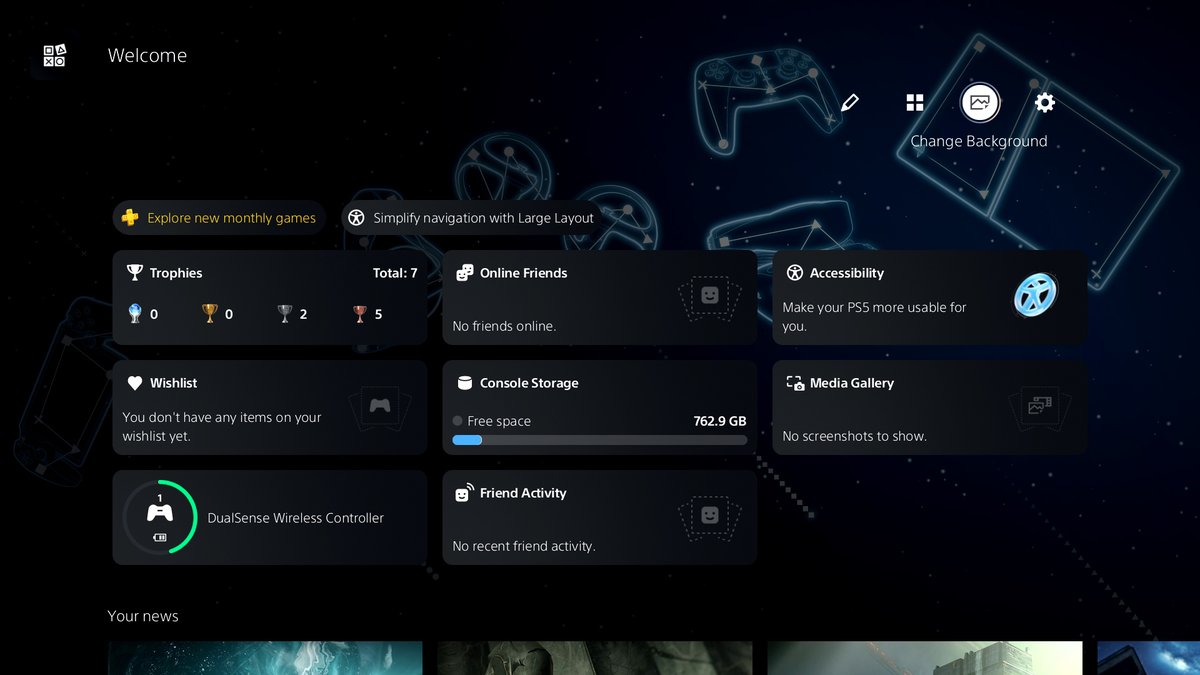Open the Trophies card showing Total 7
1200x675 pixels.
(x=269, y=300)
